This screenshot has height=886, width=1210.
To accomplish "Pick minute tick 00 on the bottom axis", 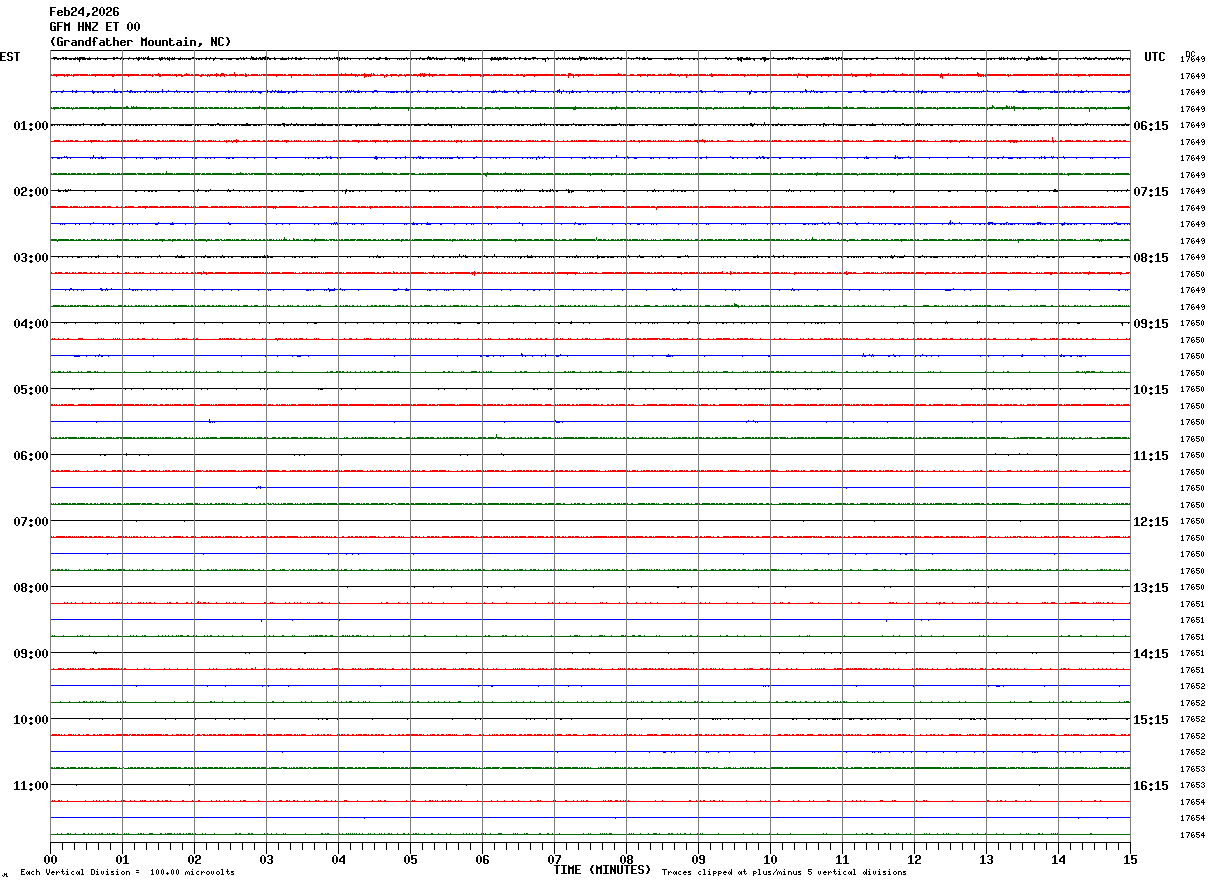I will click(x=50, y=859).
